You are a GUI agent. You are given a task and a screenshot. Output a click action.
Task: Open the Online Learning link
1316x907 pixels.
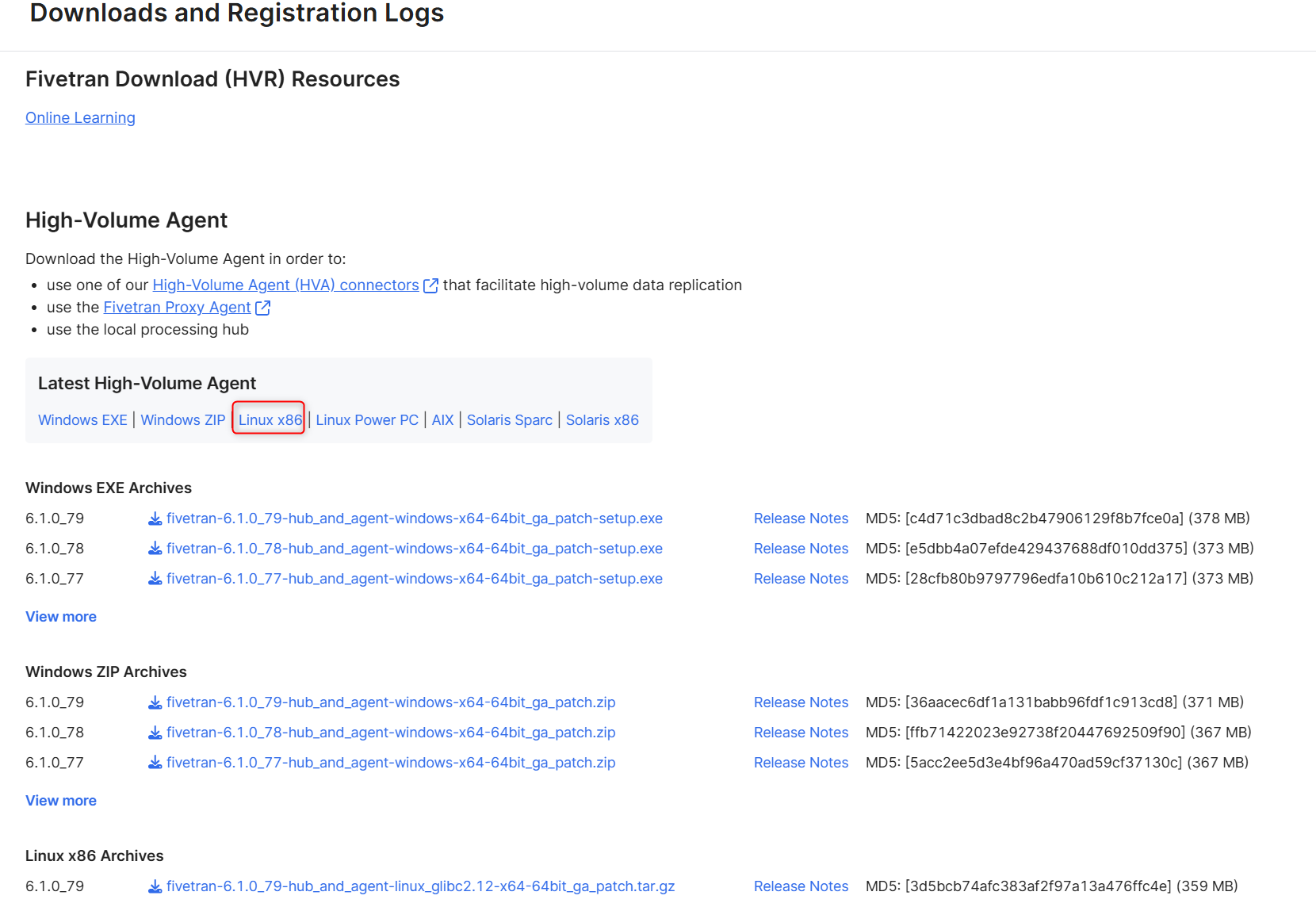point(80,117)
